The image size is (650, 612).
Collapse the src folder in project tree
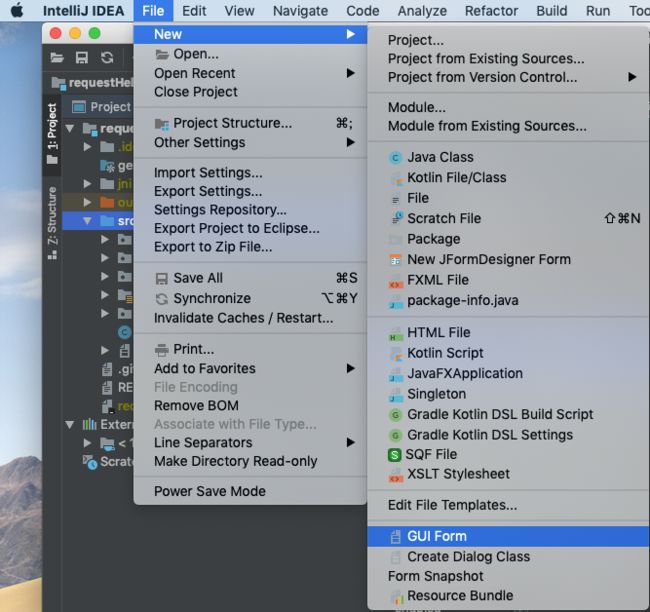click(x=87, y=221)
